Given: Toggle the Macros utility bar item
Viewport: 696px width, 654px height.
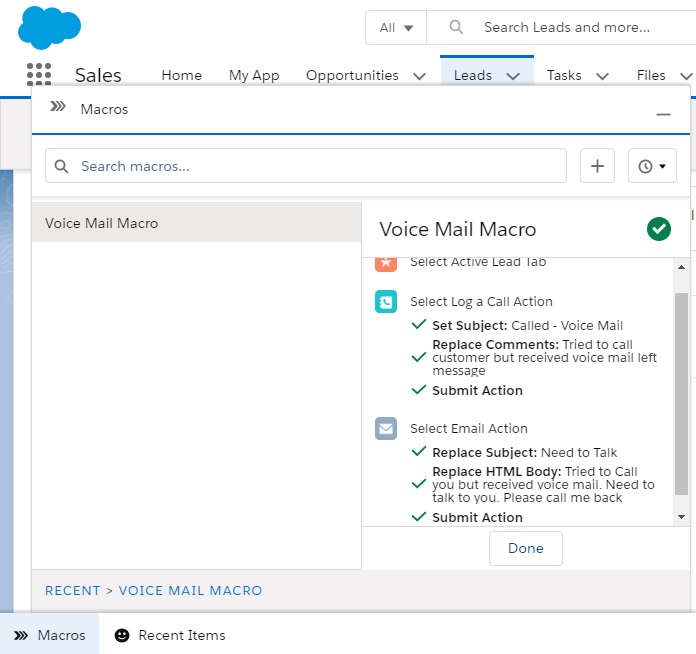Looking at the screenshot, I should [49, 635].
